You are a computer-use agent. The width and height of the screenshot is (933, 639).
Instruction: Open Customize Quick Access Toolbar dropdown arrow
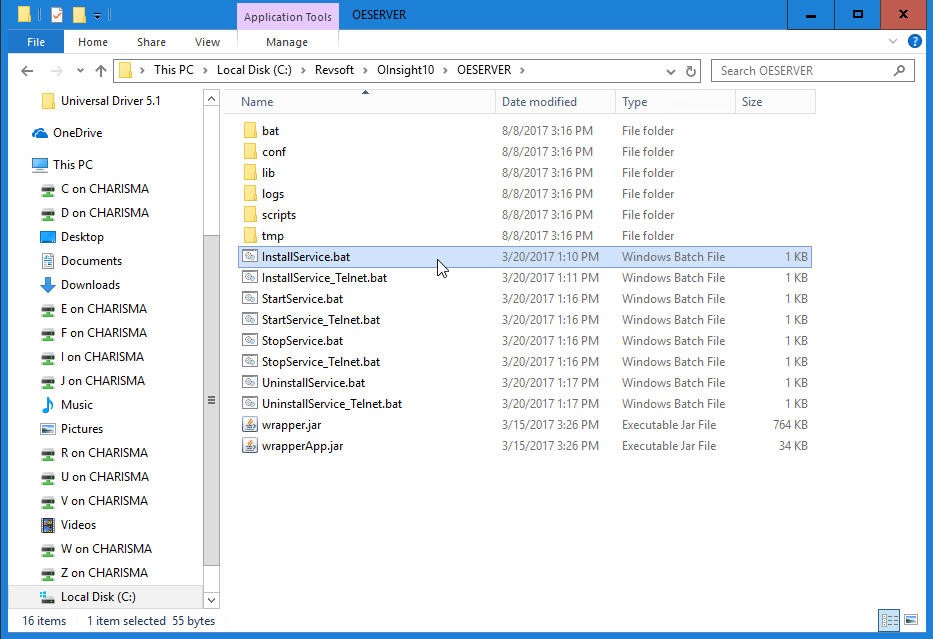pos(97,15)
